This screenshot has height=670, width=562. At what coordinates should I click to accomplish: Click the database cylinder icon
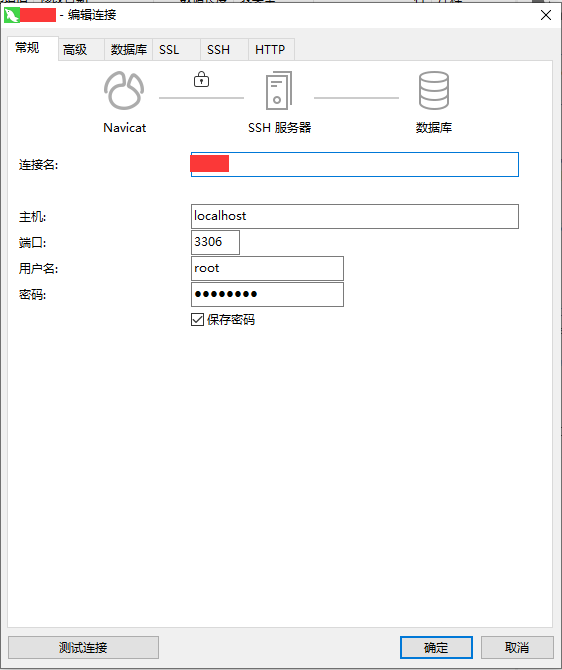pos(434,90)
